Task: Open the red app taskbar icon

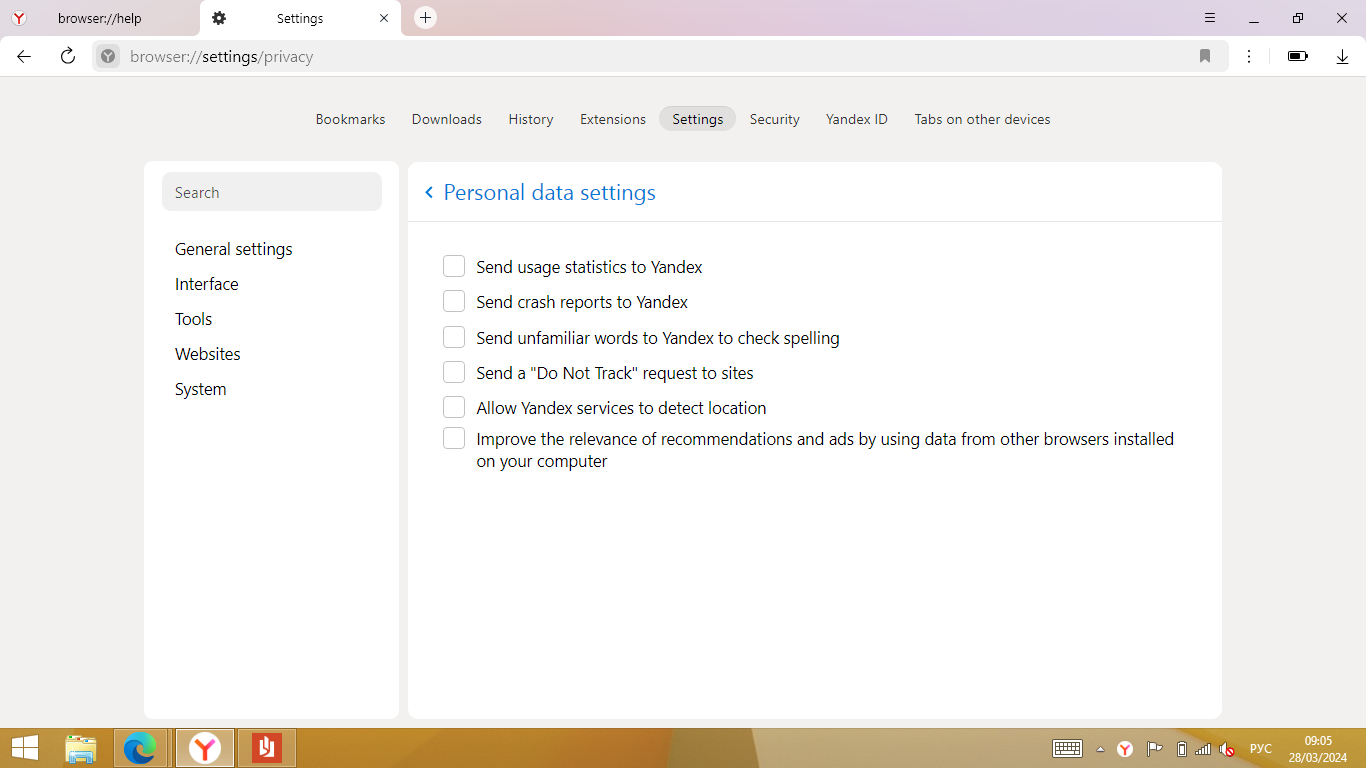Action: (267, 748)
